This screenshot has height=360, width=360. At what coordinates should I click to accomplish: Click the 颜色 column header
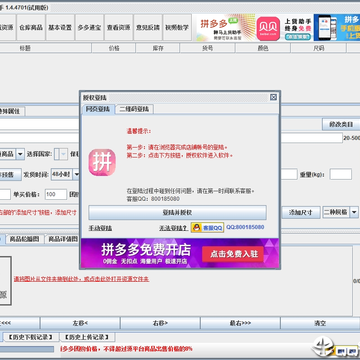[263, 48]
